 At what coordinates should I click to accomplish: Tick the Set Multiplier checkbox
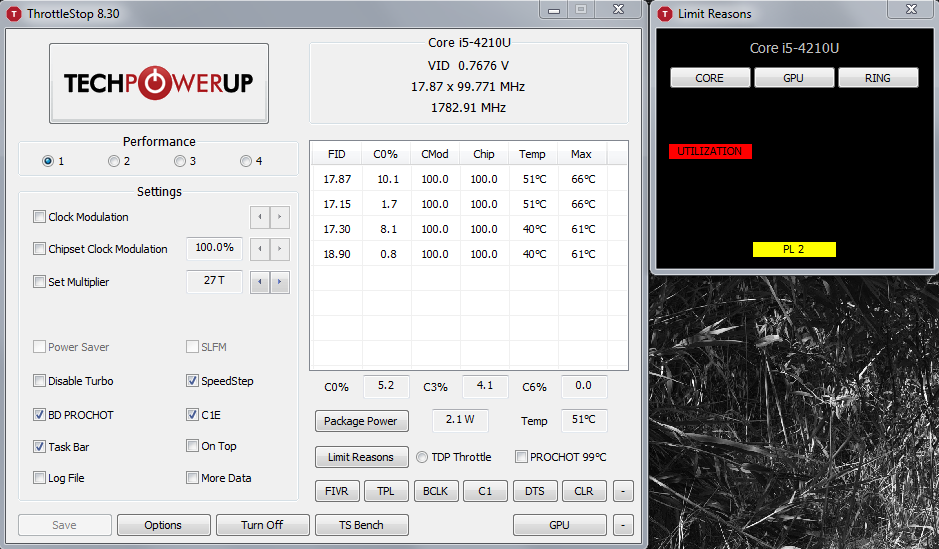pos(40,281)
